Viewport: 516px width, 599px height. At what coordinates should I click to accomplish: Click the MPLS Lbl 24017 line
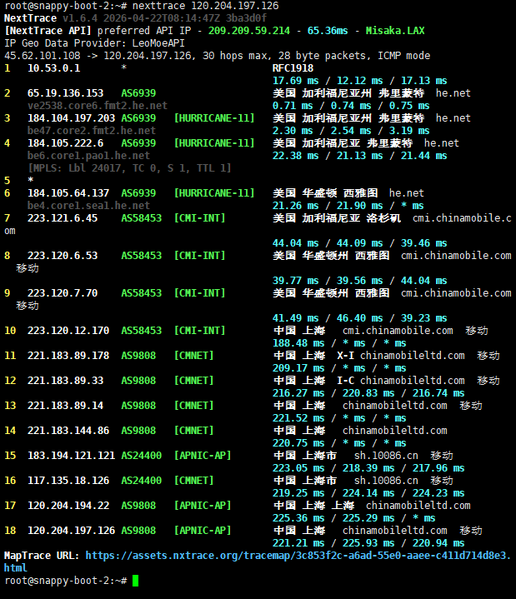(x=129, y=168)
